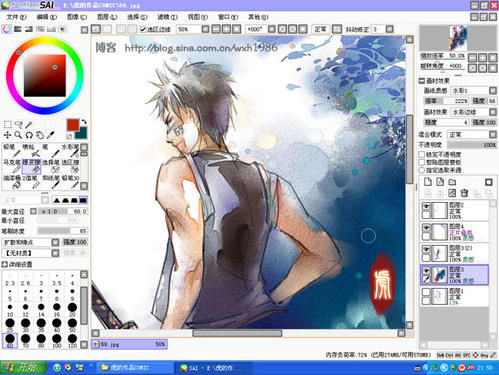Select the 60 brush size preset
The height and width of the screenshot is (375, 499).
10,341
